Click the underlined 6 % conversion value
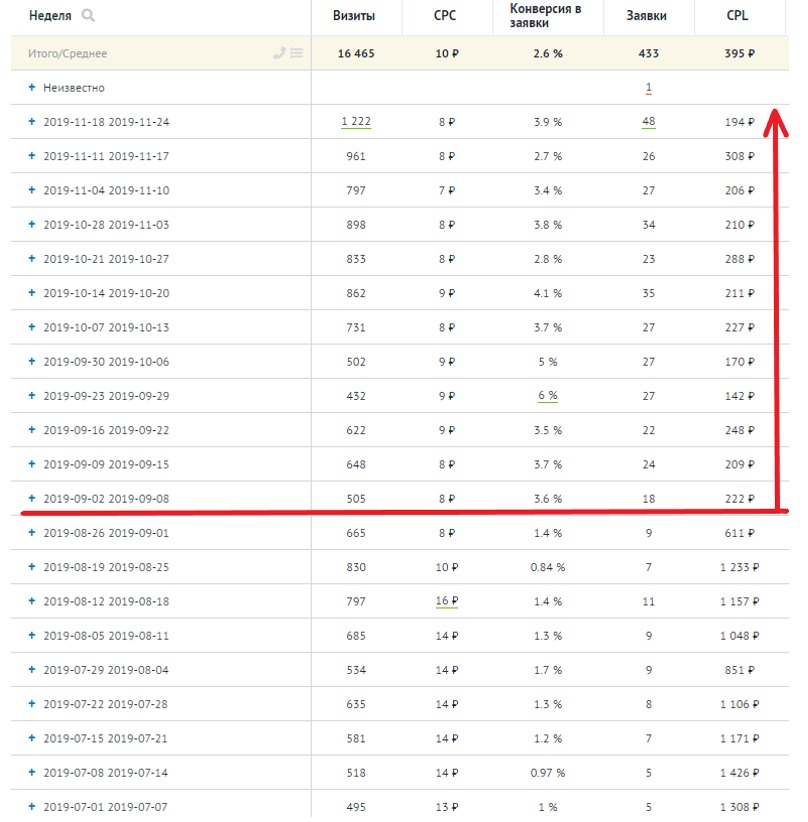Screen dimensions: 808x822 pyautogui.click(x=547, y=396)
